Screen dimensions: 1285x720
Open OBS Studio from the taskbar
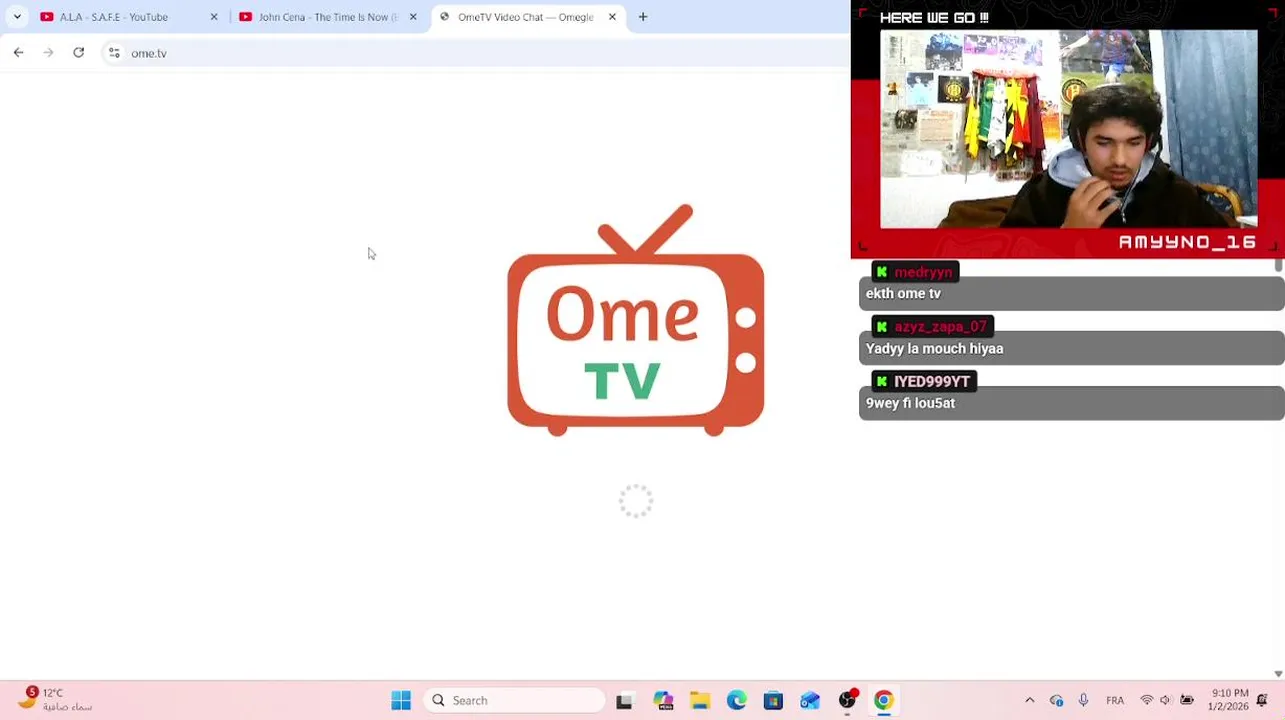[x=848, y=700]
